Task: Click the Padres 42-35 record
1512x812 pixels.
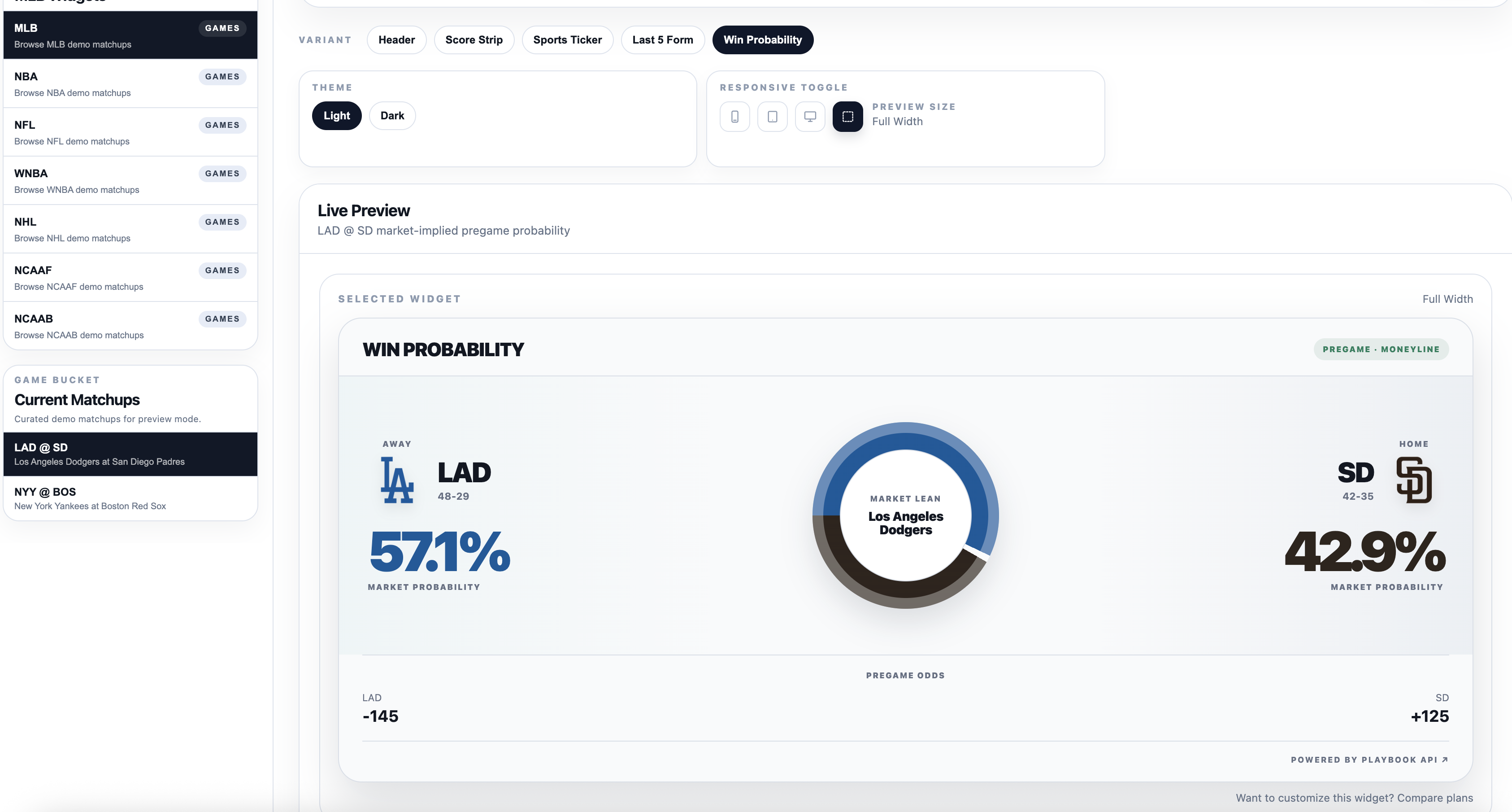Action: [1358, 496]
